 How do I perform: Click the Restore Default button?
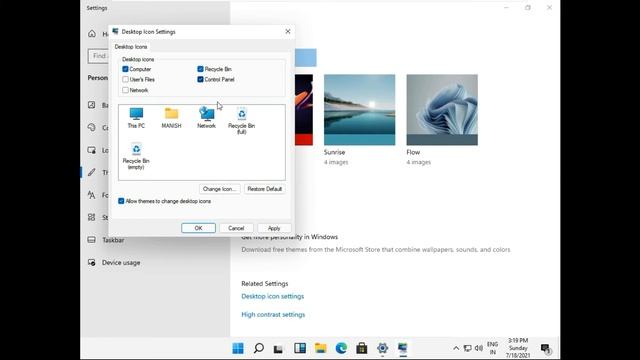(x=264, y=189)
